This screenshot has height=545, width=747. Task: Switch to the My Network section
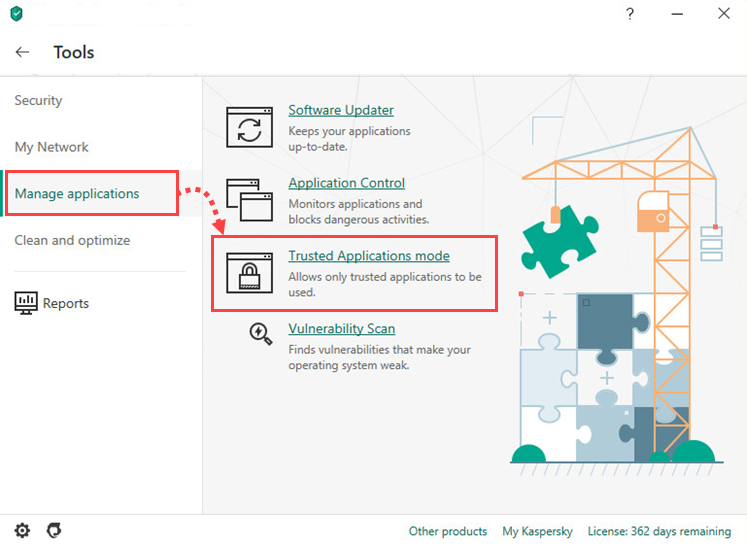point(51,147)
